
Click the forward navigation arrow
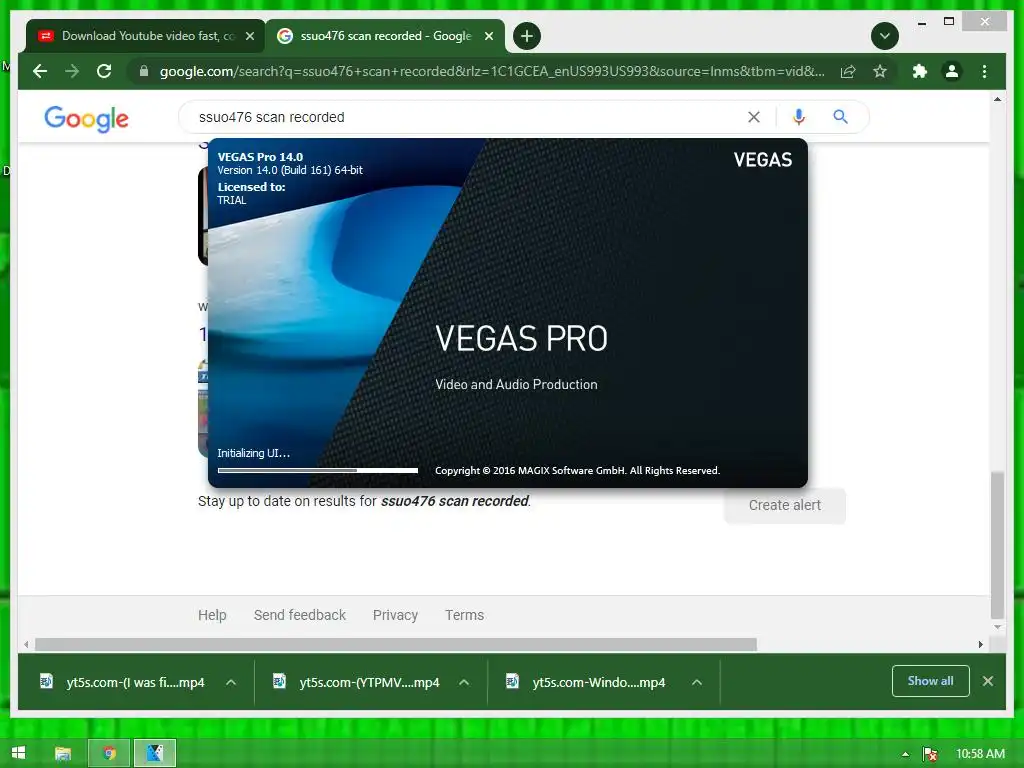(x=72, y=71)
